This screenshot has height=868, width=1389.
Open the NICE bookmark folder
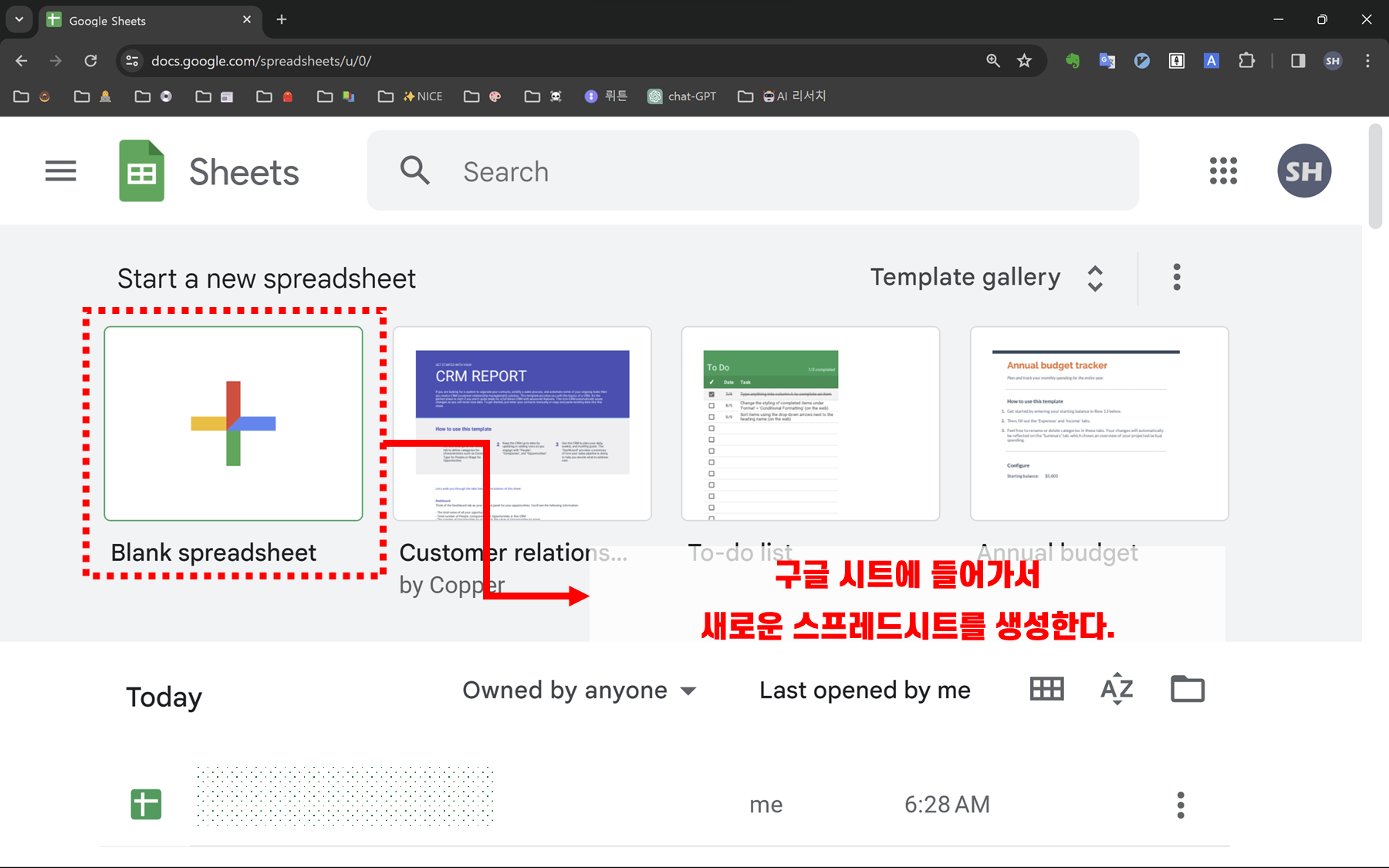click(411, 96)
